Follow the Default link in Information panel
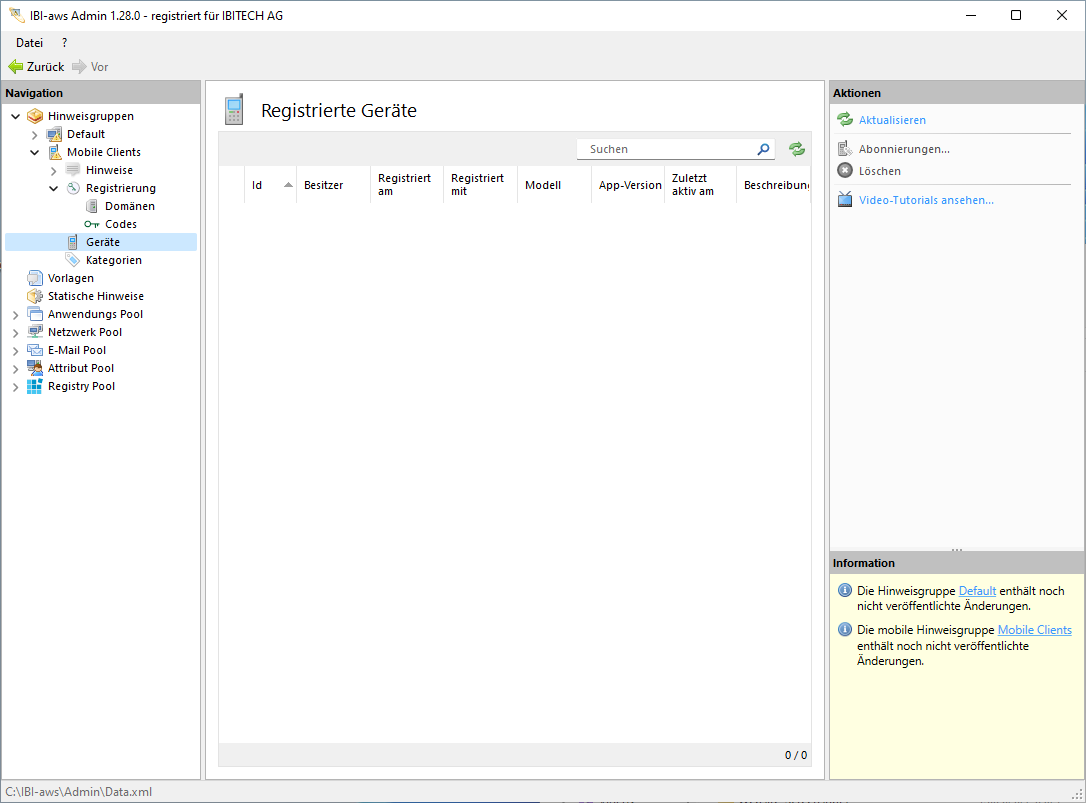The image size is (1086, 803). coord(977,591)
